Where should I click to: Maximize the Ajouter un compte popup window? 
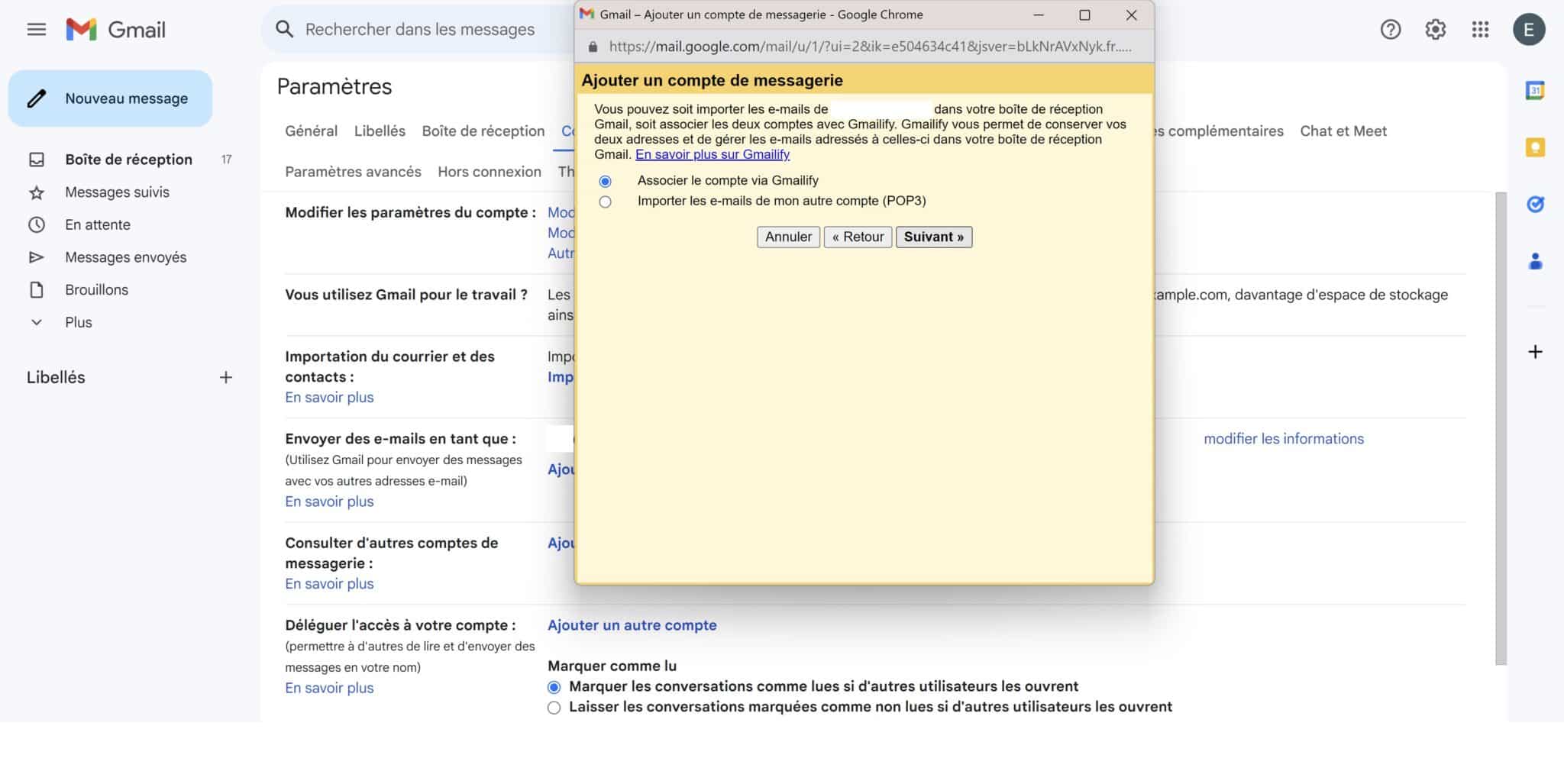pos(1084,15)
